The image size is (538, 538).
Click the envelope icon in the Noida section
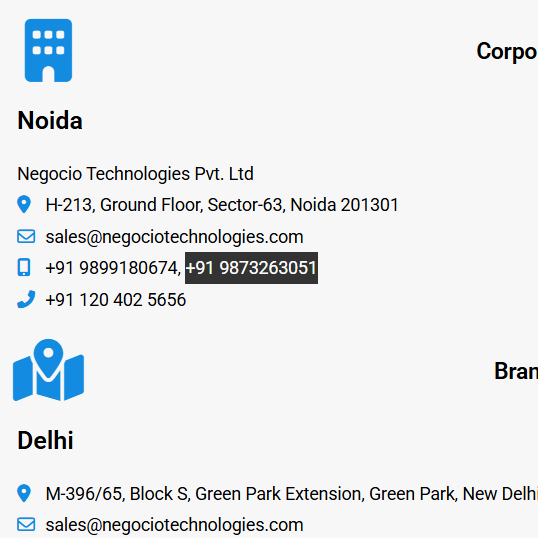point(26,236)
